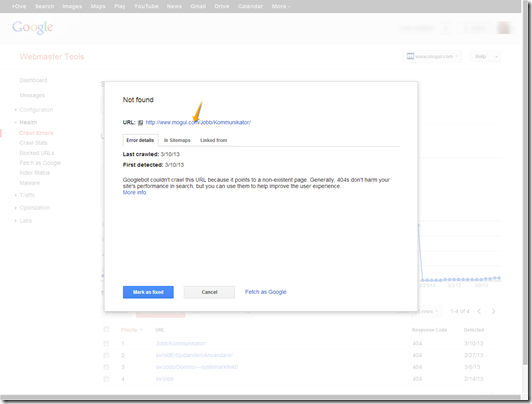Select Blocked URLs in sidebar
Image resolution: width=532 pixels, height=404 pixels.
pyautogui.click(x=37, y=153)
